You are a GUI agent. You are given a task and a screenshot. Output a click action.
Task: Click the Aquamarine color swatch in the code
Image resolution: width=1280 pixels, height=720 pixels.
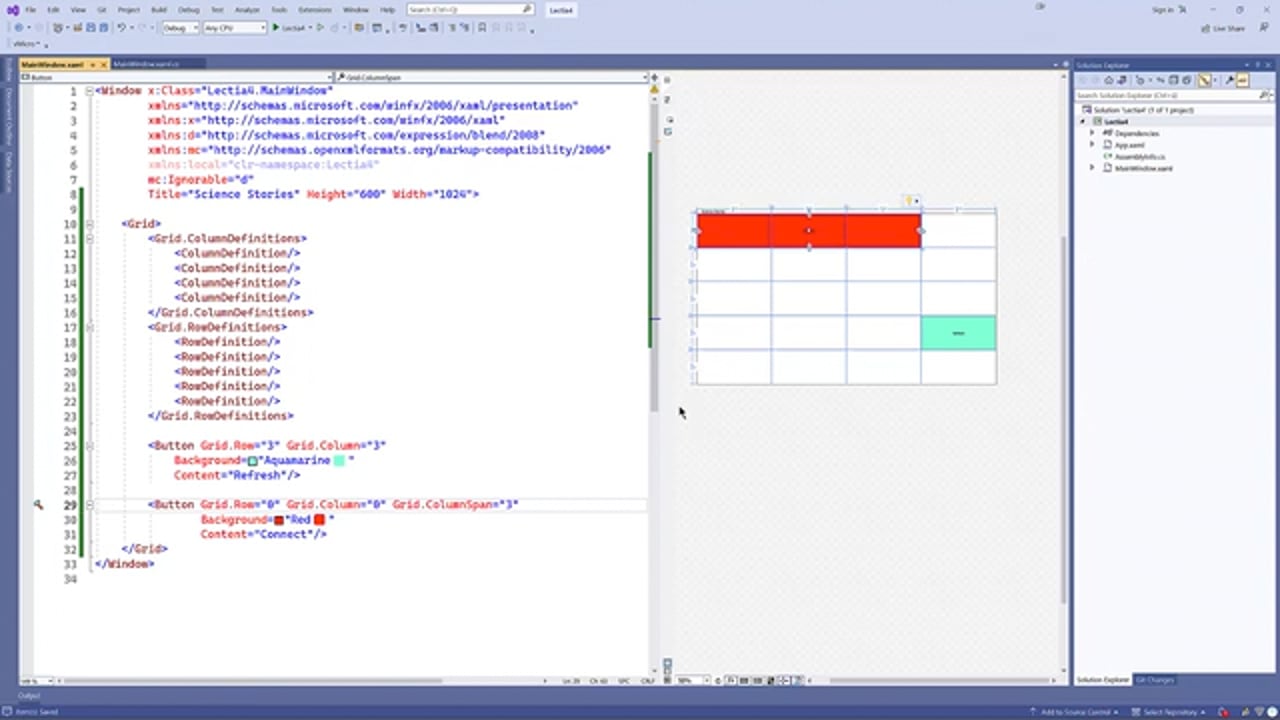coord(339,461)
